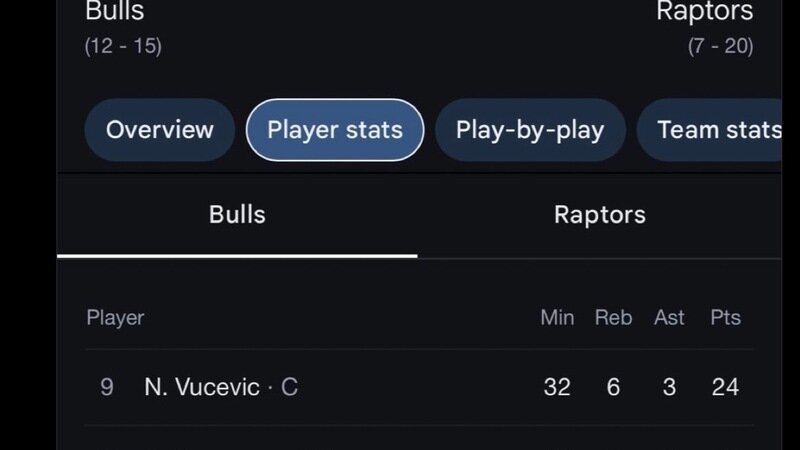
Task: Select the Player stats chip
Action: (x=335, y=130)
